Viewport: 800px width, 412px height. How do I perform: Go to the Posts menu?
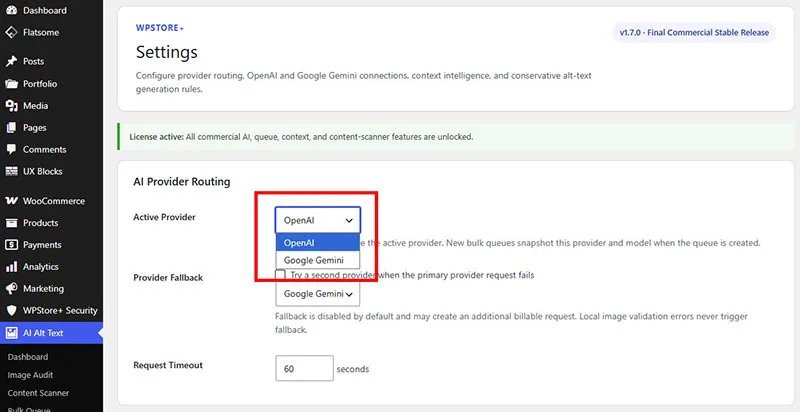click(x=33, y=61)
